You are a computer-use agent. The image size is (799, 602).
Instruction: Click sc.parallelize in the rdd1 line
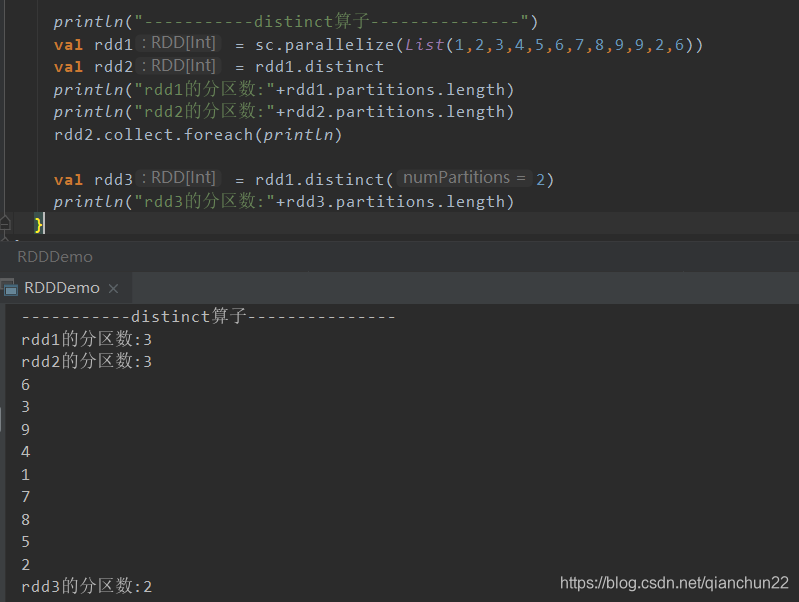pyautogui.click(x=325, y=45)
